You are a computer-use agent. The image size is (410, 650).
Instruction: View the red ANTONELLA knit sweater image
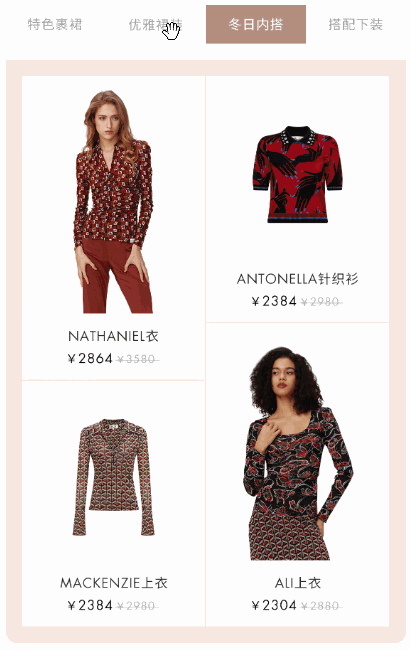tap(298, 175)
